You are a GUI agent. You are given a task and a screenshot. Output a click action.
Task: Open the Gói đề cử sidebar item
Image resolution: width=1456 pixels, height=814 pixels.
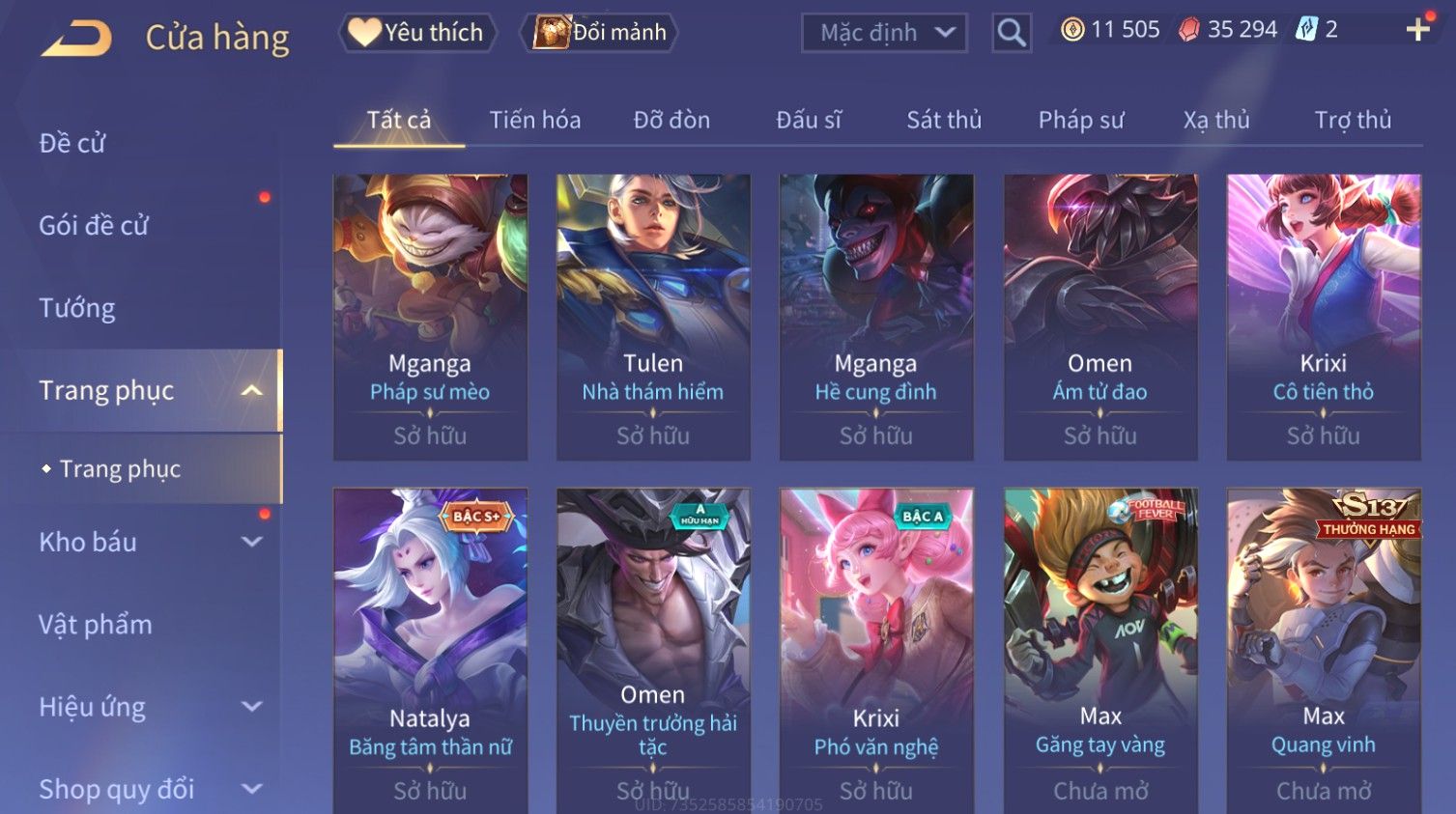pyautogui.click(x=94, y=226)
